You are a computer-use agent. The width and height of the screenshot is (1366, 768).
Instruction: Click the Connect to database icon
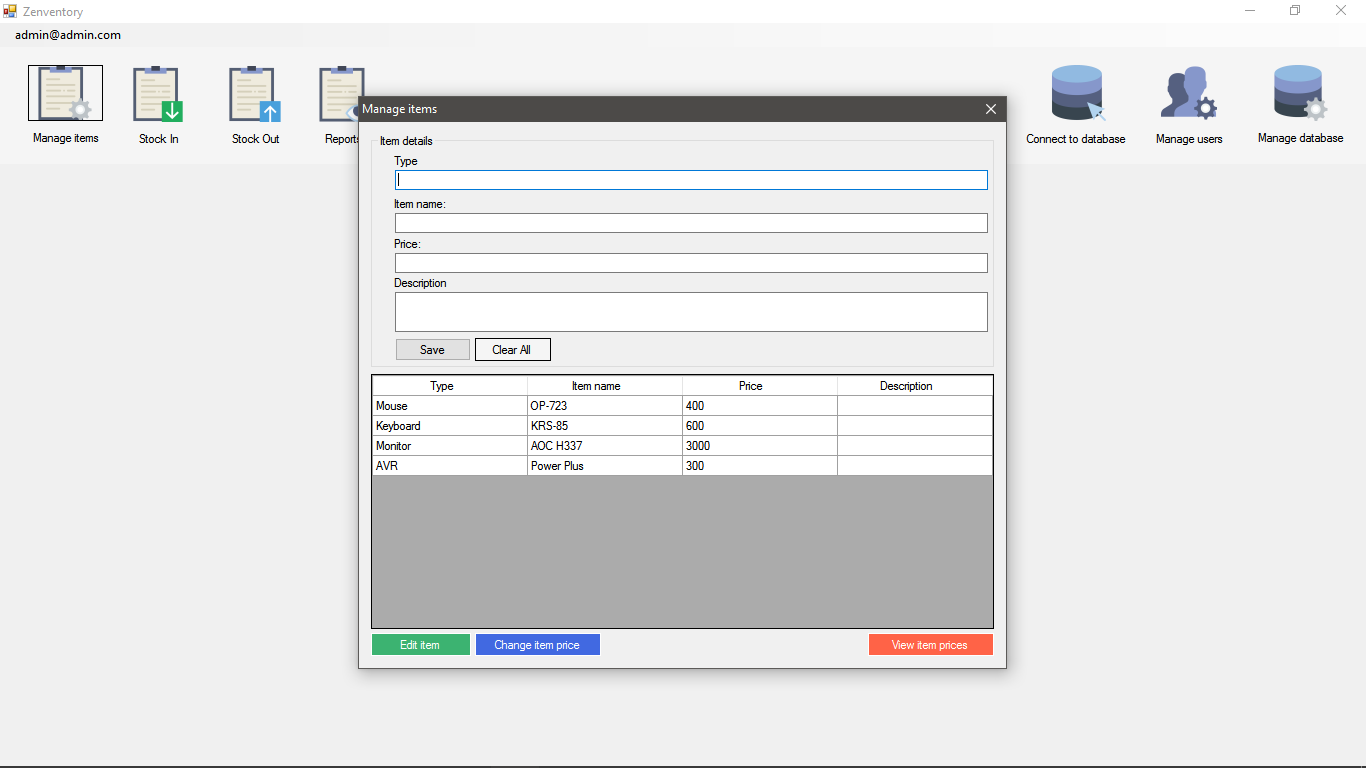coord(1076,93)
